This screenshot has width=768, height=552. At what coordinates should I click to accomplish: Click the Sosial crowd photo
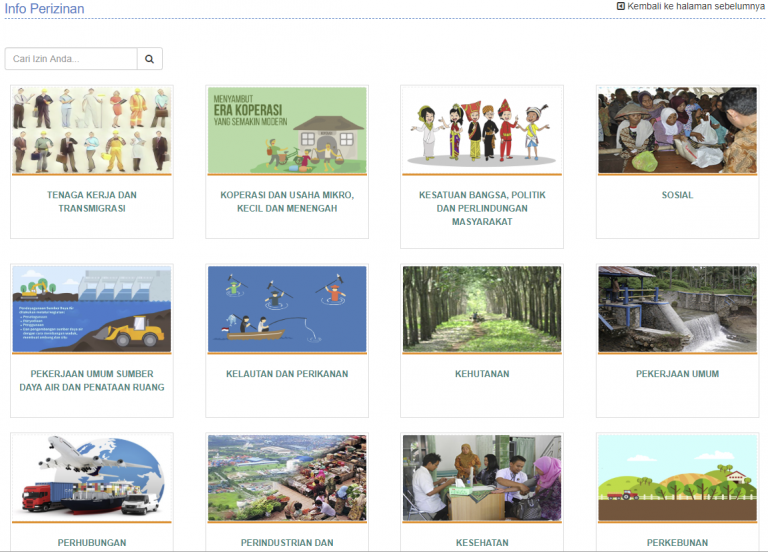(x=677, y=130)
